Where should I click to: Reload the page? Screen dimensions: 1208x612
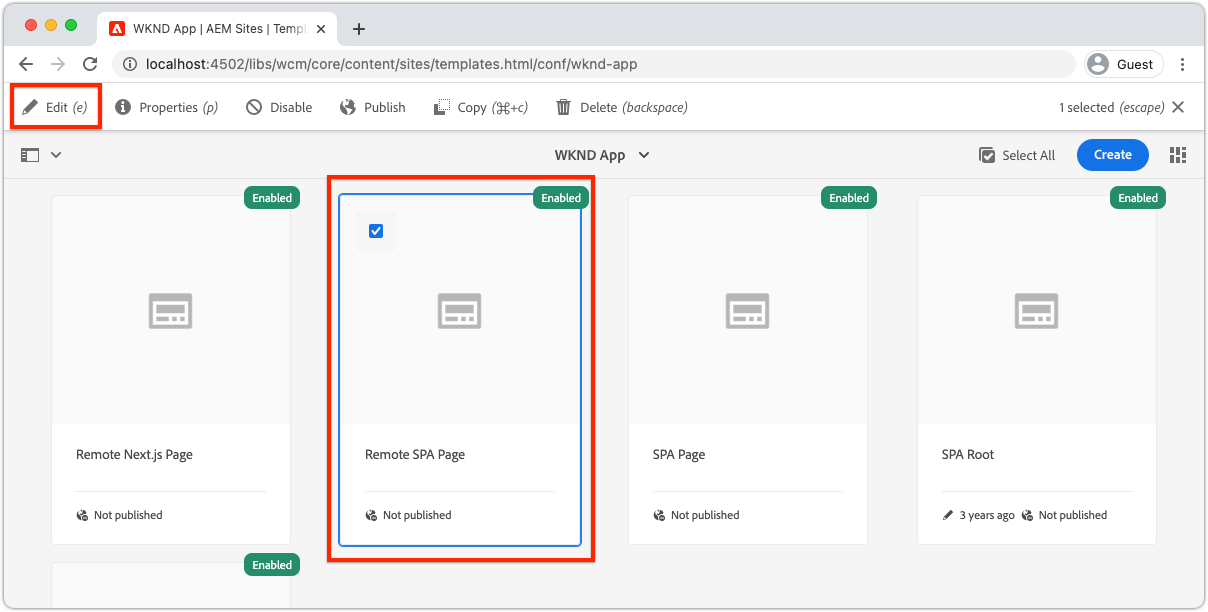pyautogui.click(x=90, y=64)
